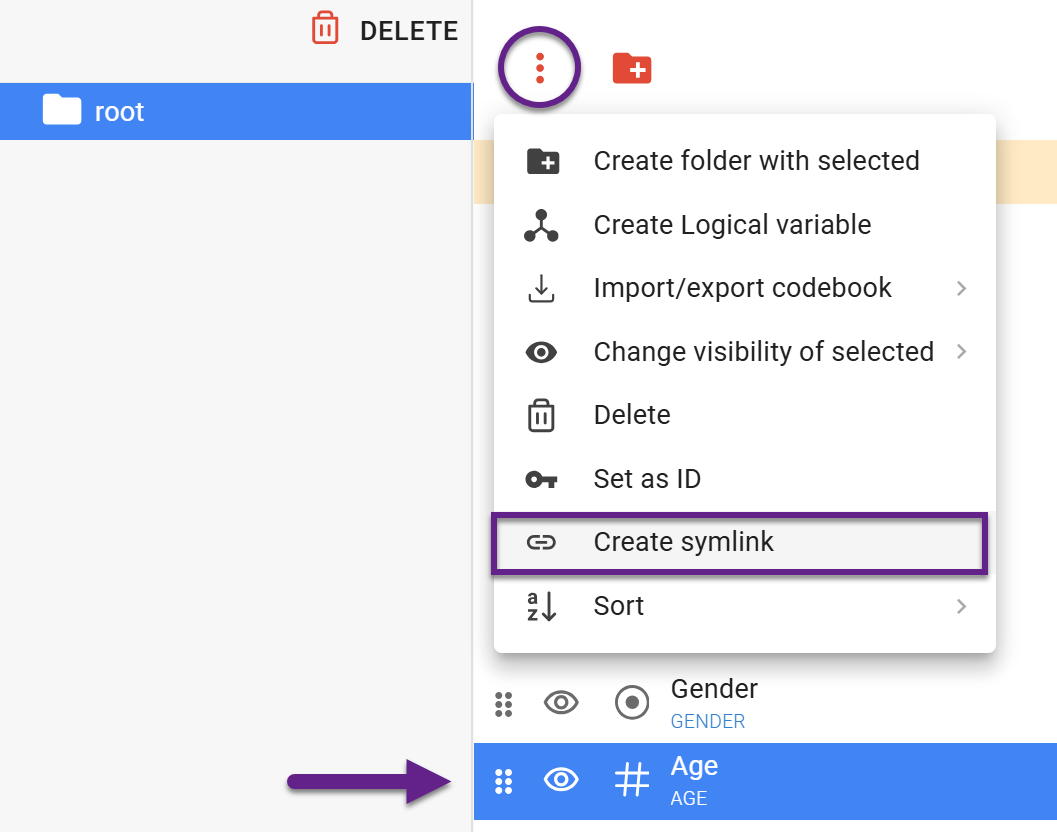Select Create Logical variable menu item
Screen dimensions: 1057x832
[732, 225]
